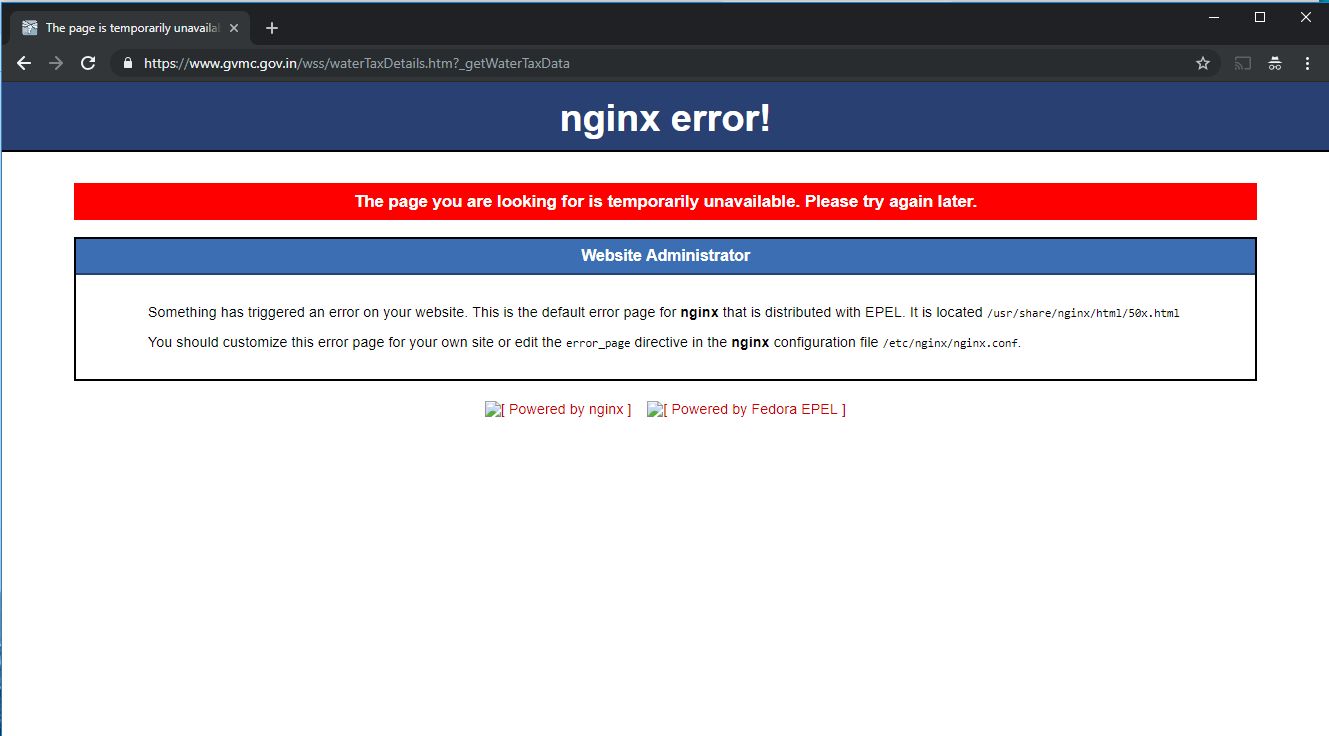1329x736 pixels.
Task: Open the 'Powered by Fedora EPEL' link
Action: (746, 409)
